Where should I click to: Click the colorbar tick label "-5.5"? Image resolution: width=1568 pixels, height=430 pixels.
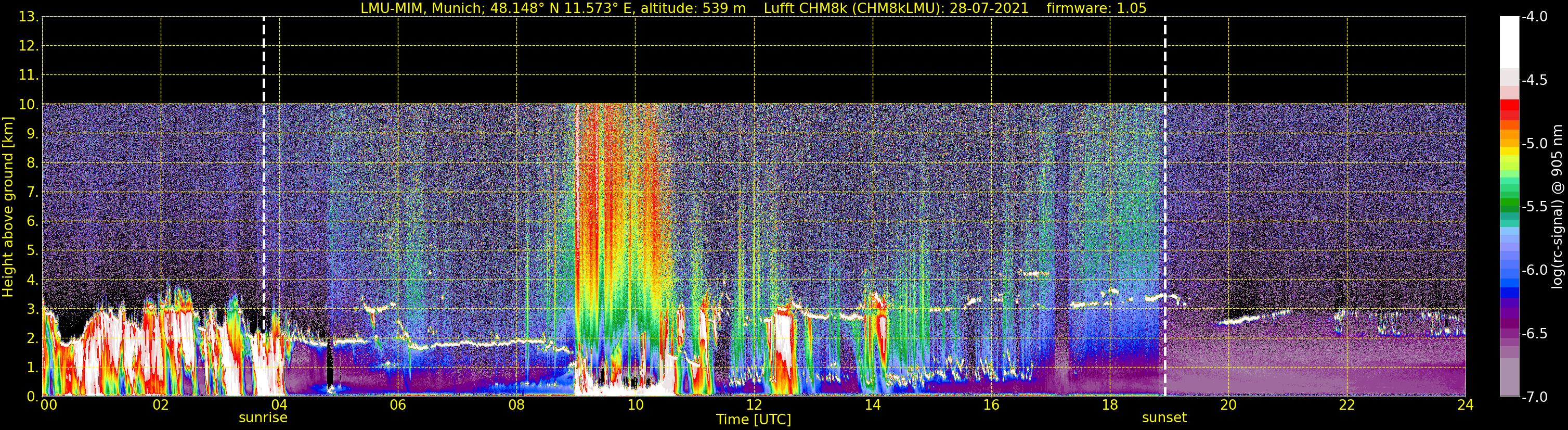(1535, 207)
